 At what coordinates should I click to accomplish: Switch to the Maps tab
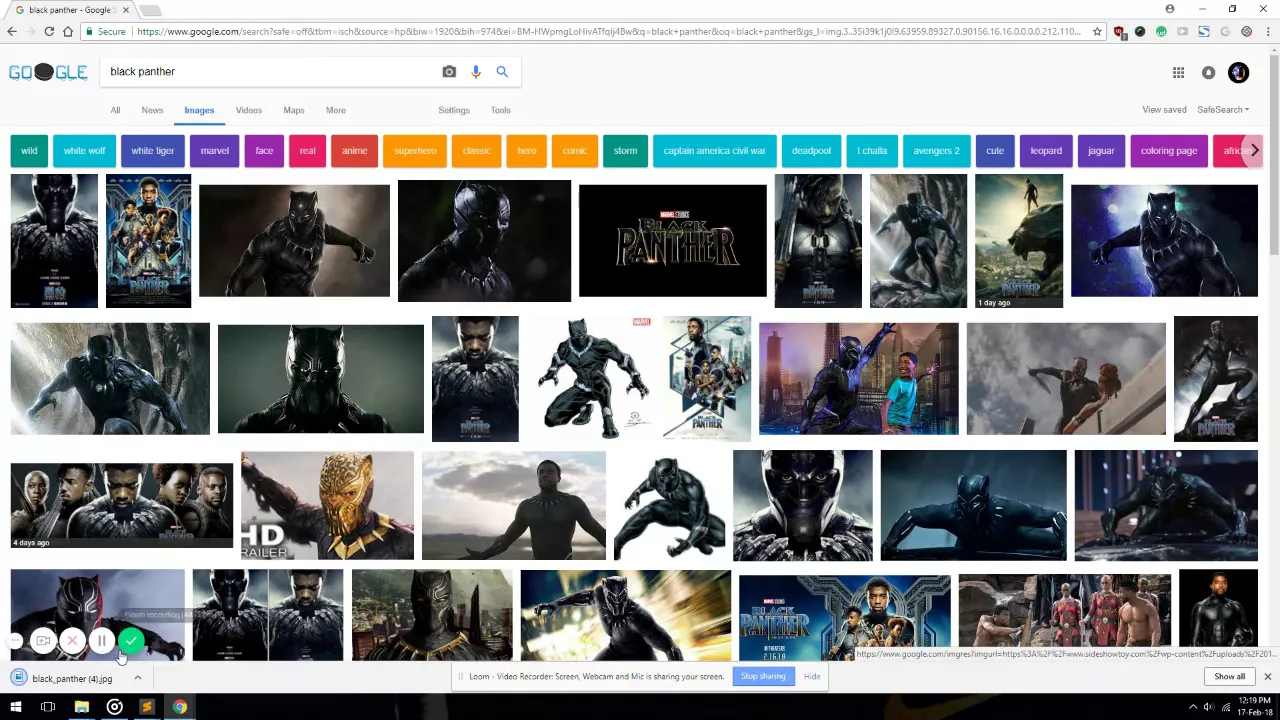[x=294, y=110]
